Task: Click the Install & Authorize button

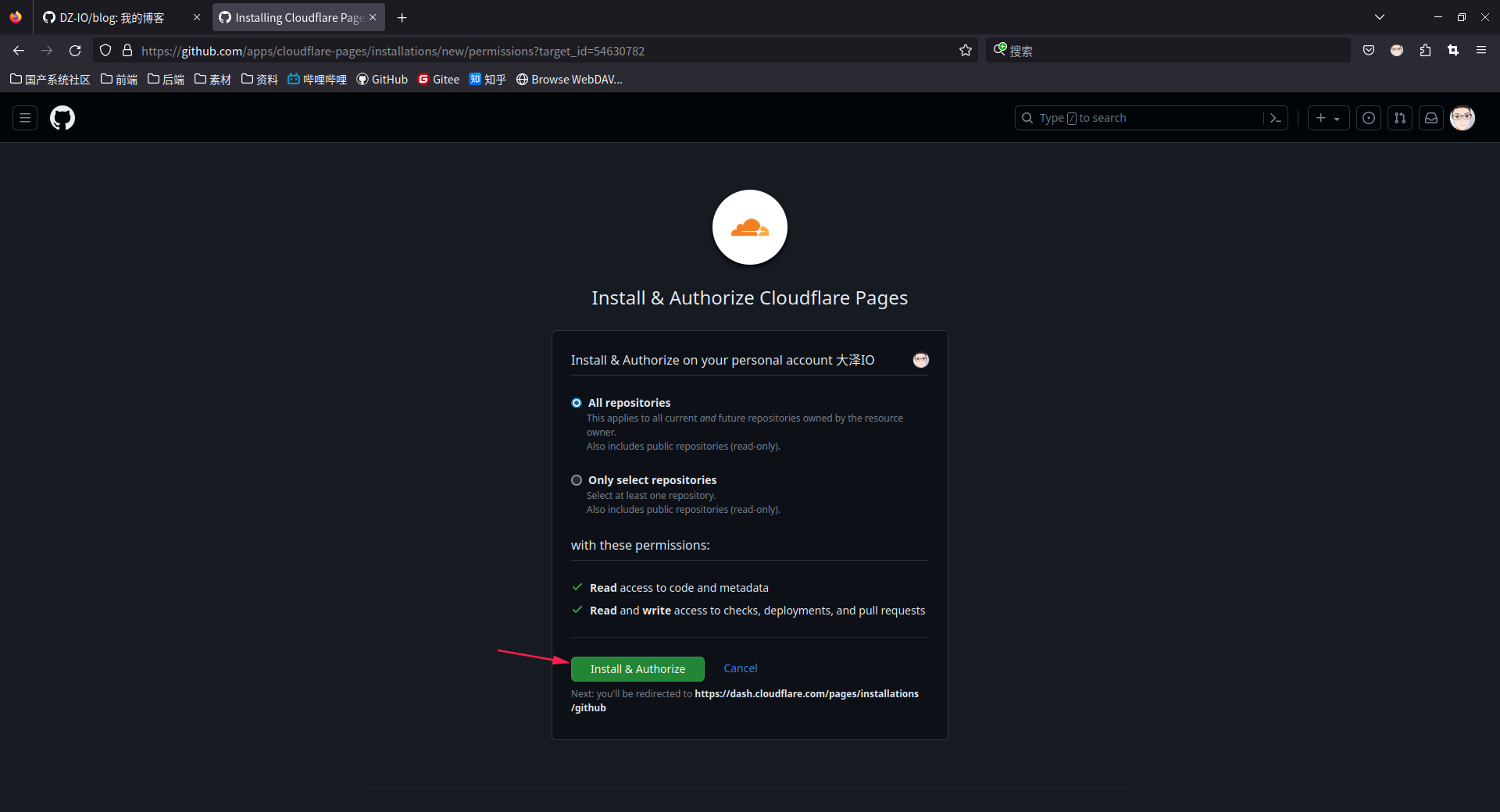Action: click(637, 669)
